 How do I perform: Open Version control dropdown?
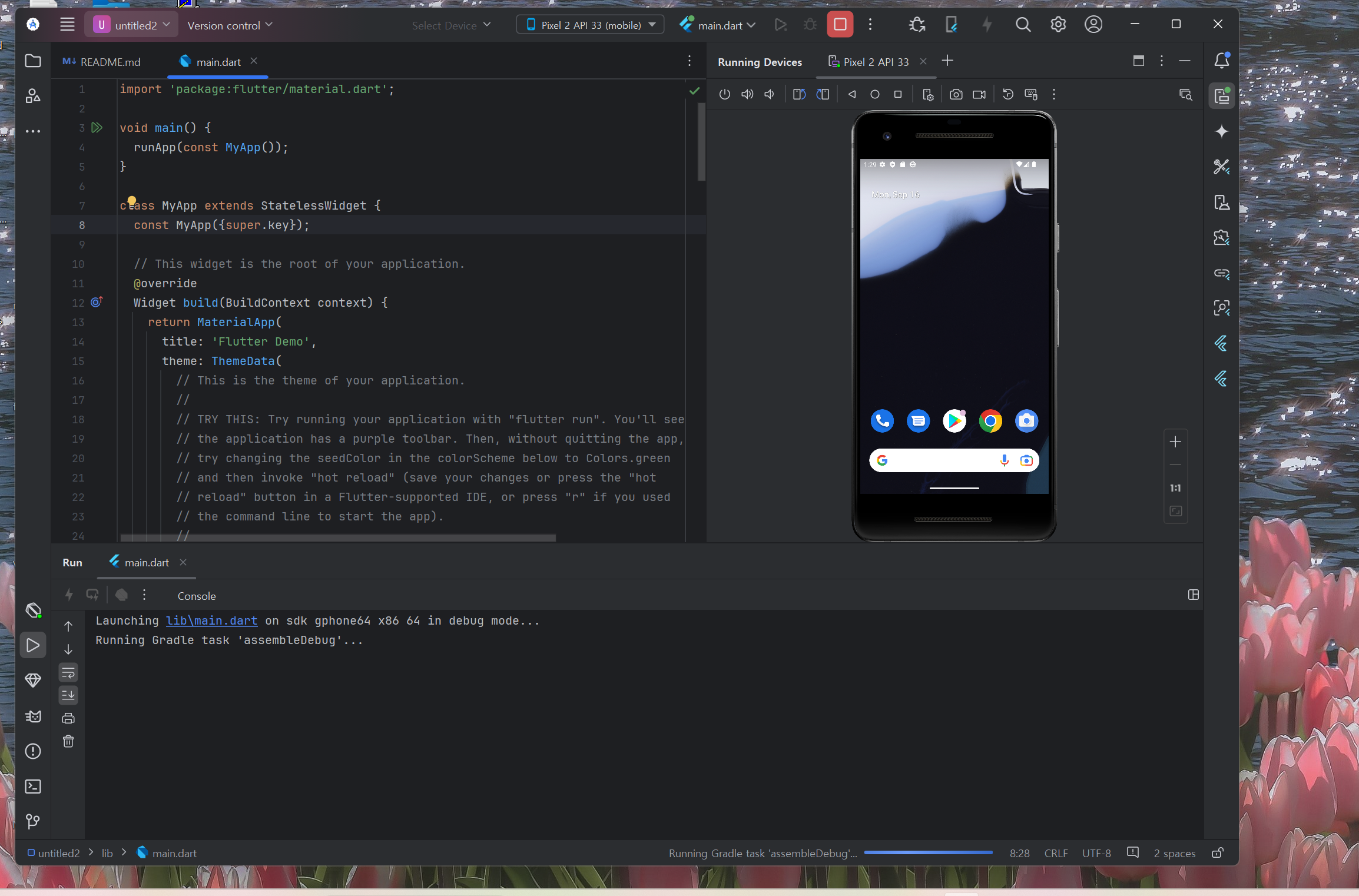point(230,25)
